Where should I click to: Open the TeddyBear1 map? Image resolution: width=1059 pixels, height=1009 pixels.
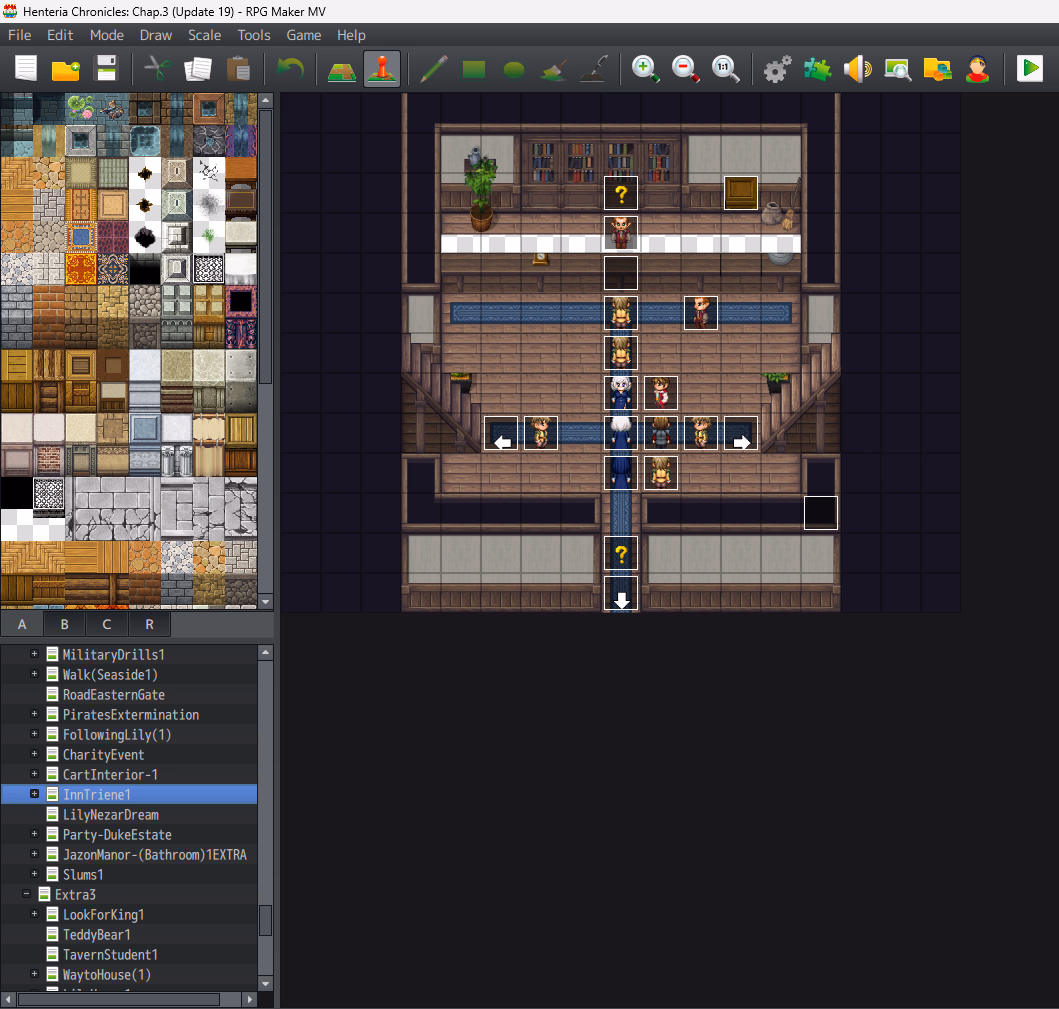96,934
